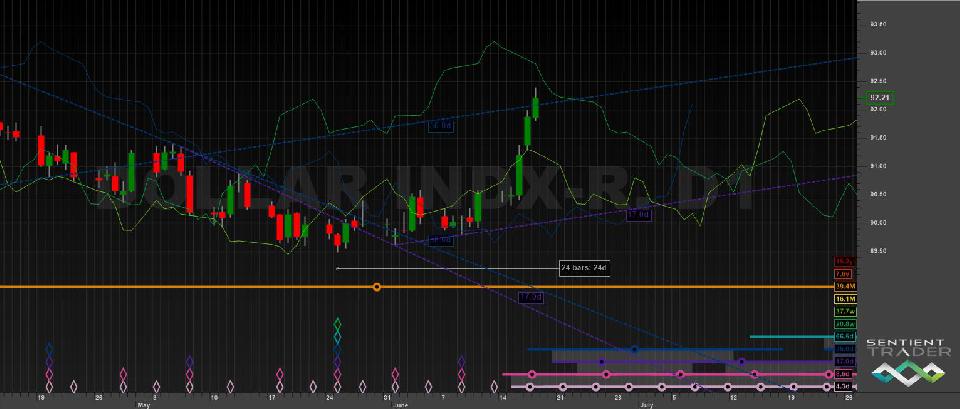The height and width of the screenshot is (409, 960).
Task: Toggle the 17.7w green cycle label
Action: coord(843,312)
